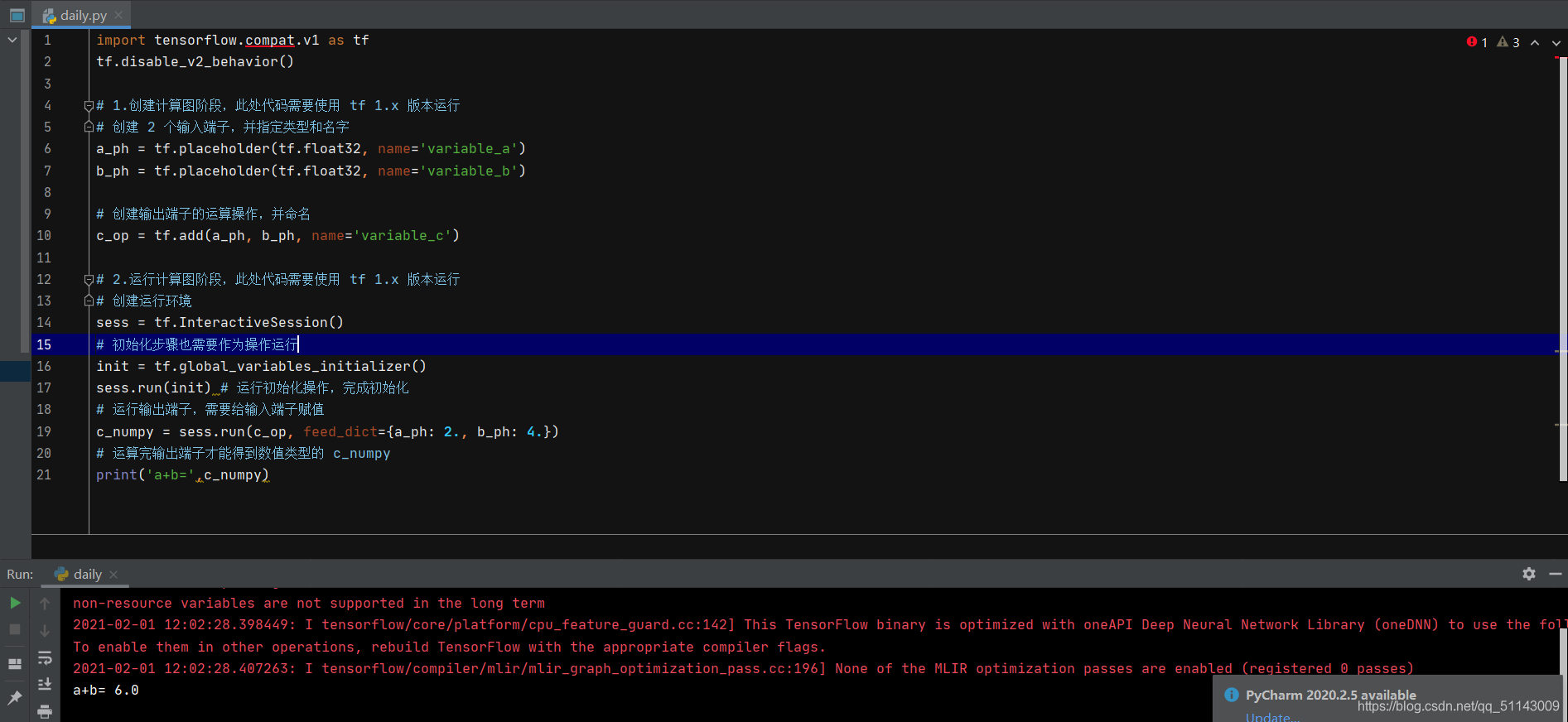This screenshot has width=1568, height=722.
Task: Click the 'a+b= 6.0' console output
Action: [x=106, y=690]
